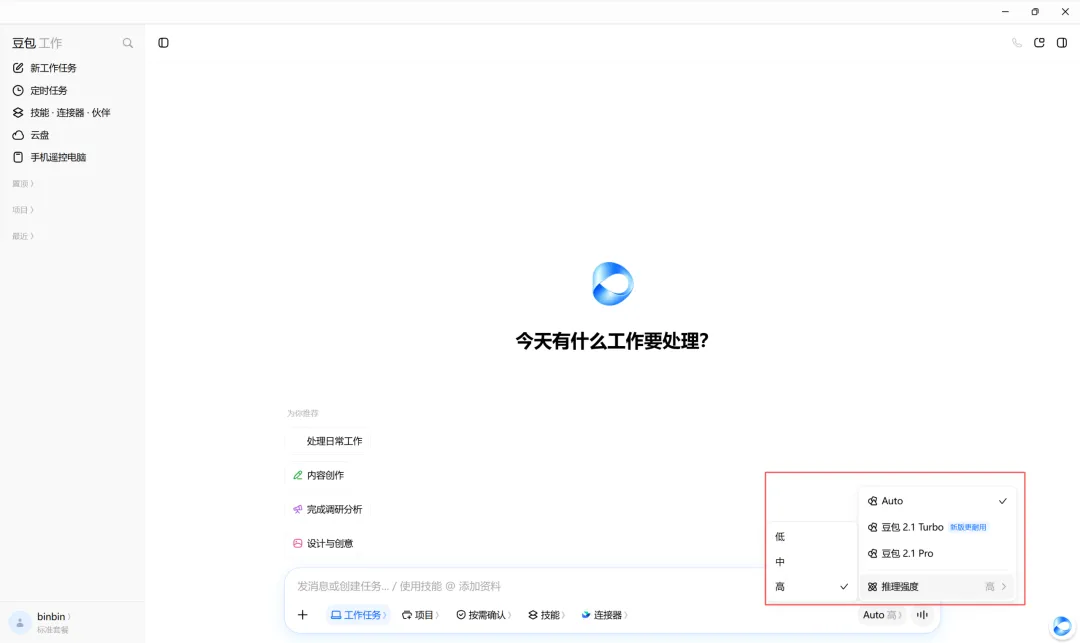Open the 工作任务 mode dropdown
Image resolution: width=1080 pixels, height=643 pixels.
pyautogui.click(x=358, y=615)
